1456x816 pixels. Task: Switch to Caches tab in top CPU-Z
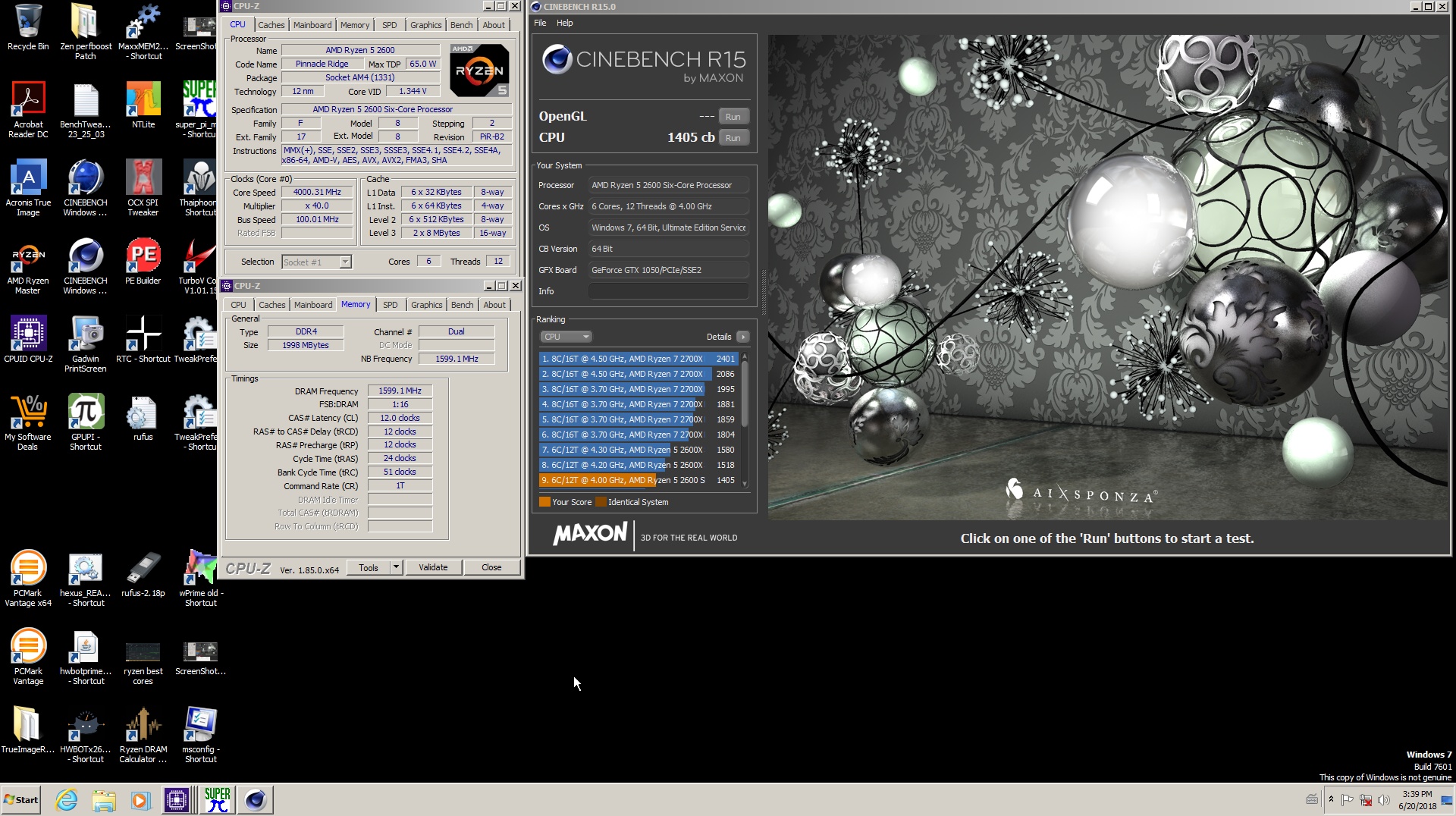coord(271,25)
